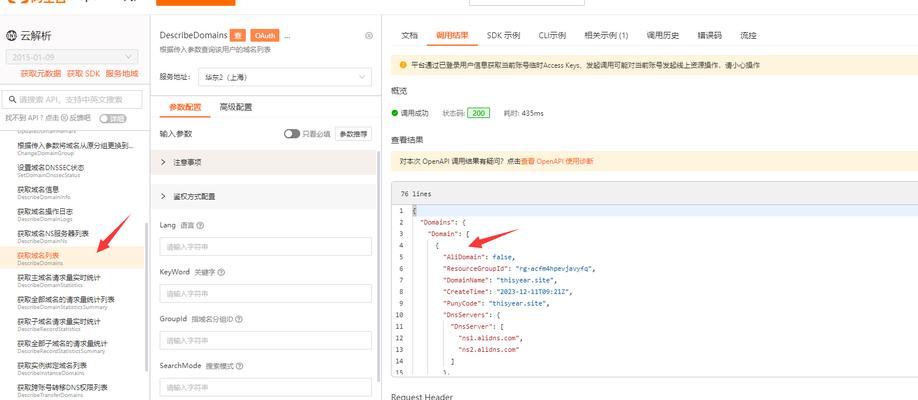This screenshot has height=400, width=918.
Task: Switch to the CLI示例 tab
Action: pos(552,35)
